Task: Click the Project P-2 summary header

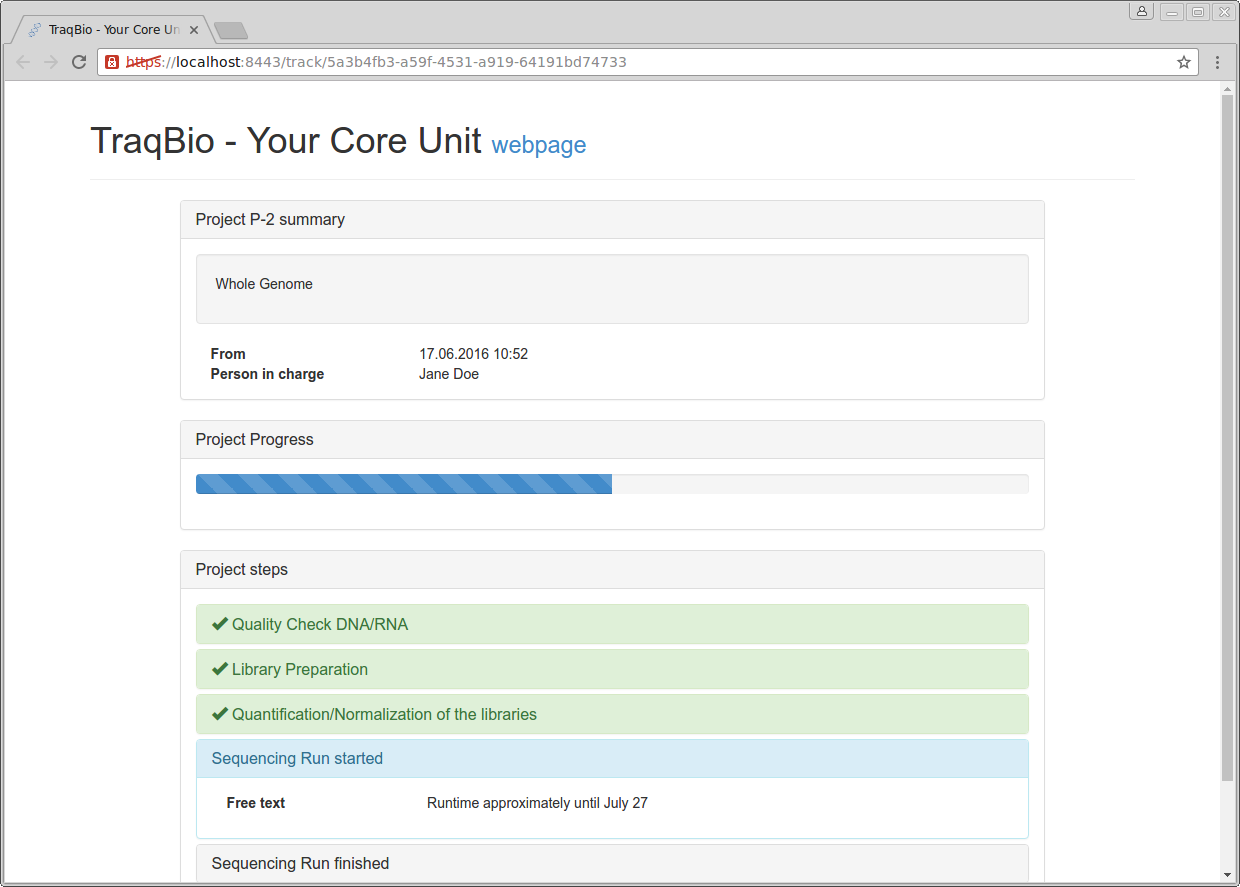Action: pyautogui.click(x=612, y=220)
